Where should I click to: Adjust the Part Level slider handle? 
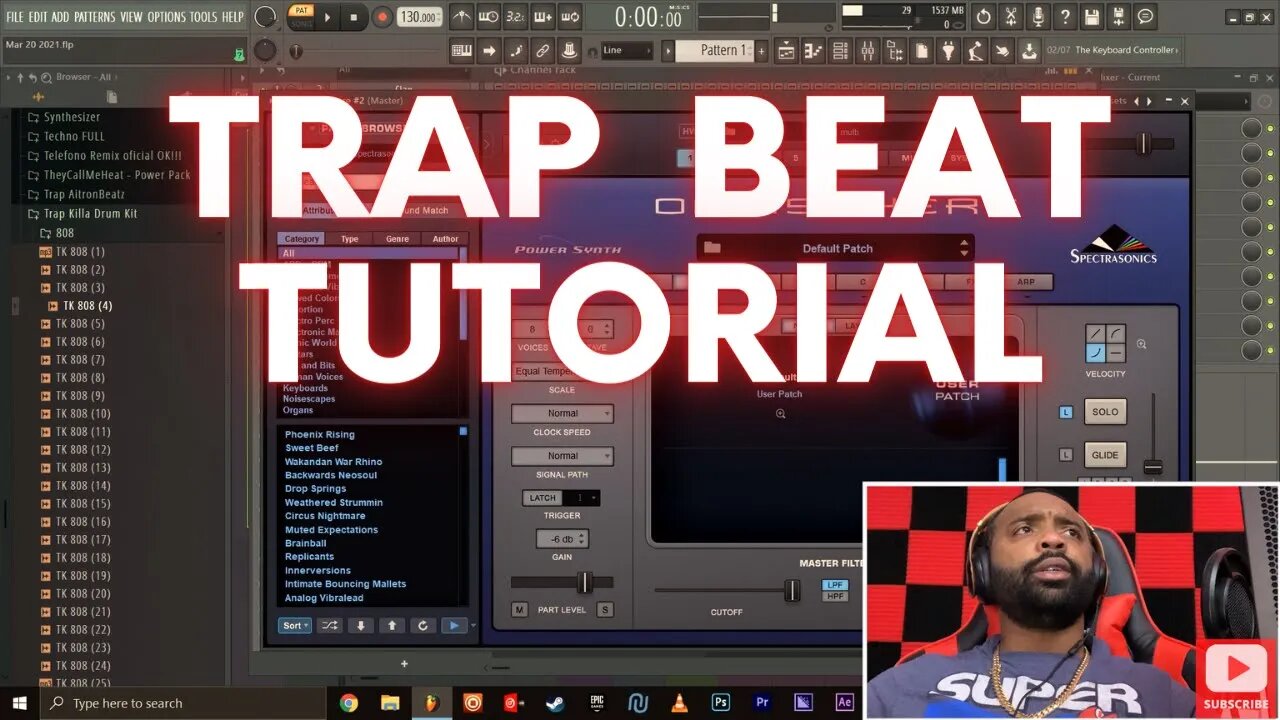pos(584,582)
